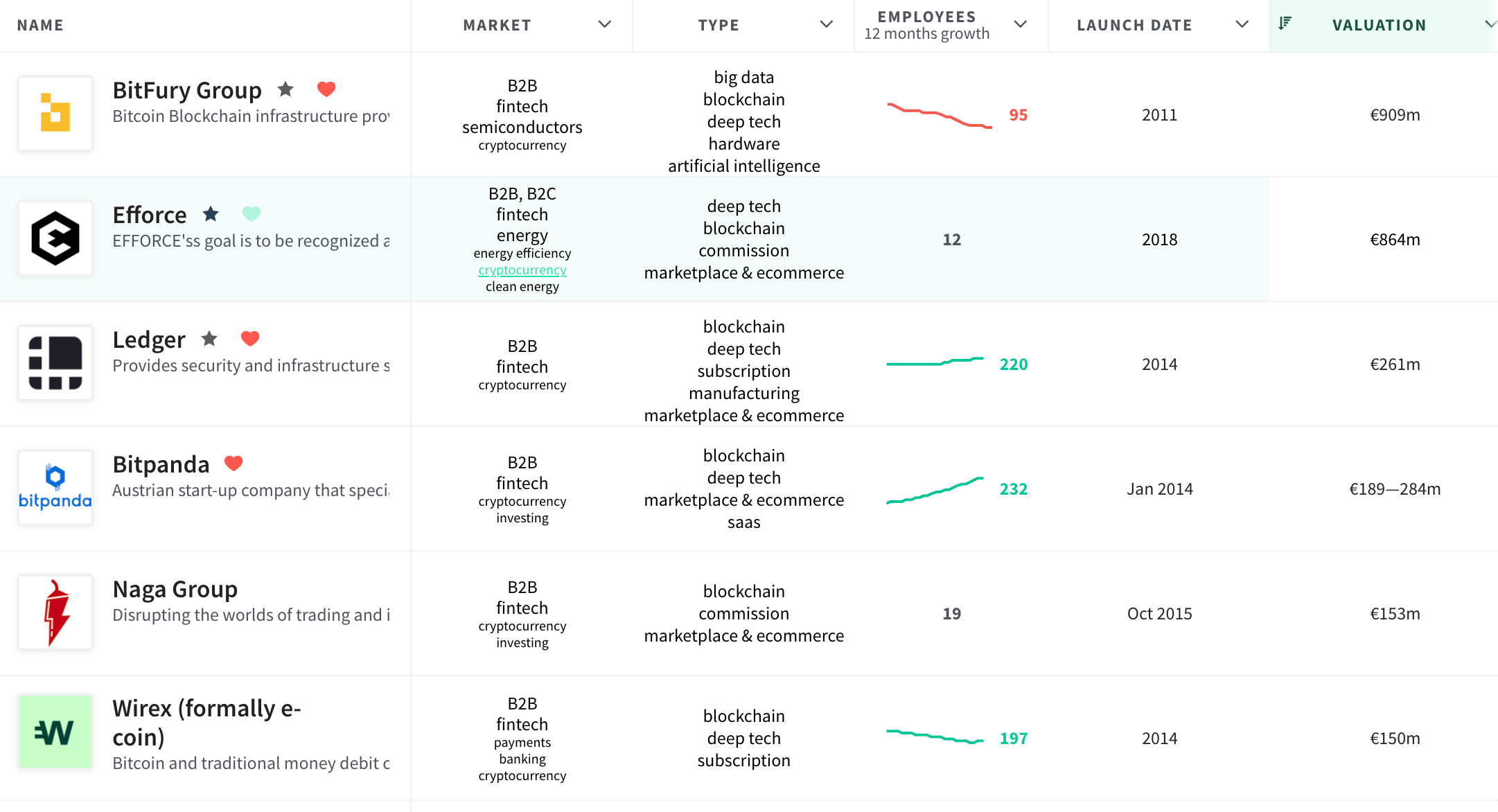Open the Naga Group red logo
1498x812 pixels.
[55, 612]
